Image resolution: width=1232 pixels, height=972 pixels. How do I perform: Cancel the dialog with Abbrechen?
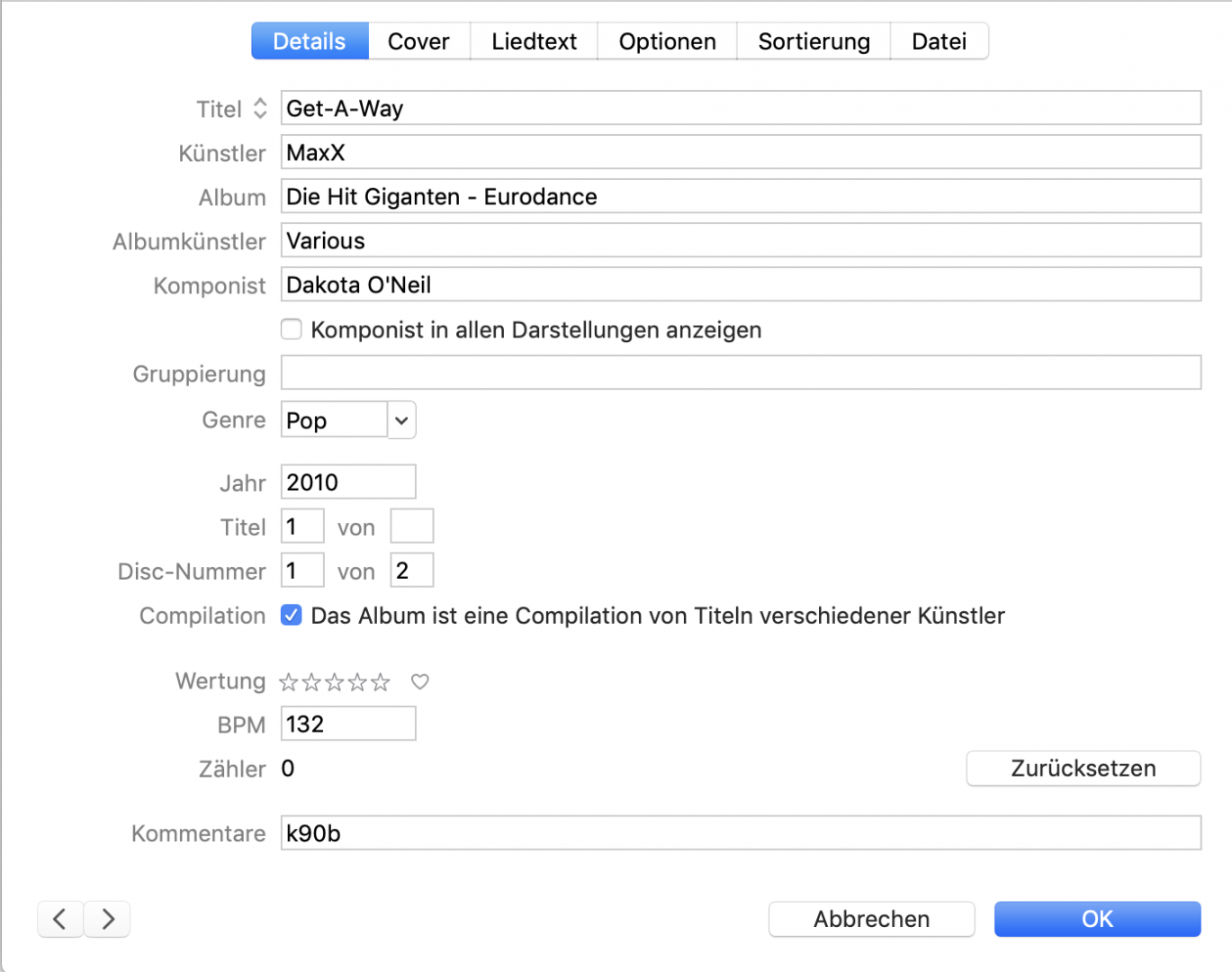[871, 919]
